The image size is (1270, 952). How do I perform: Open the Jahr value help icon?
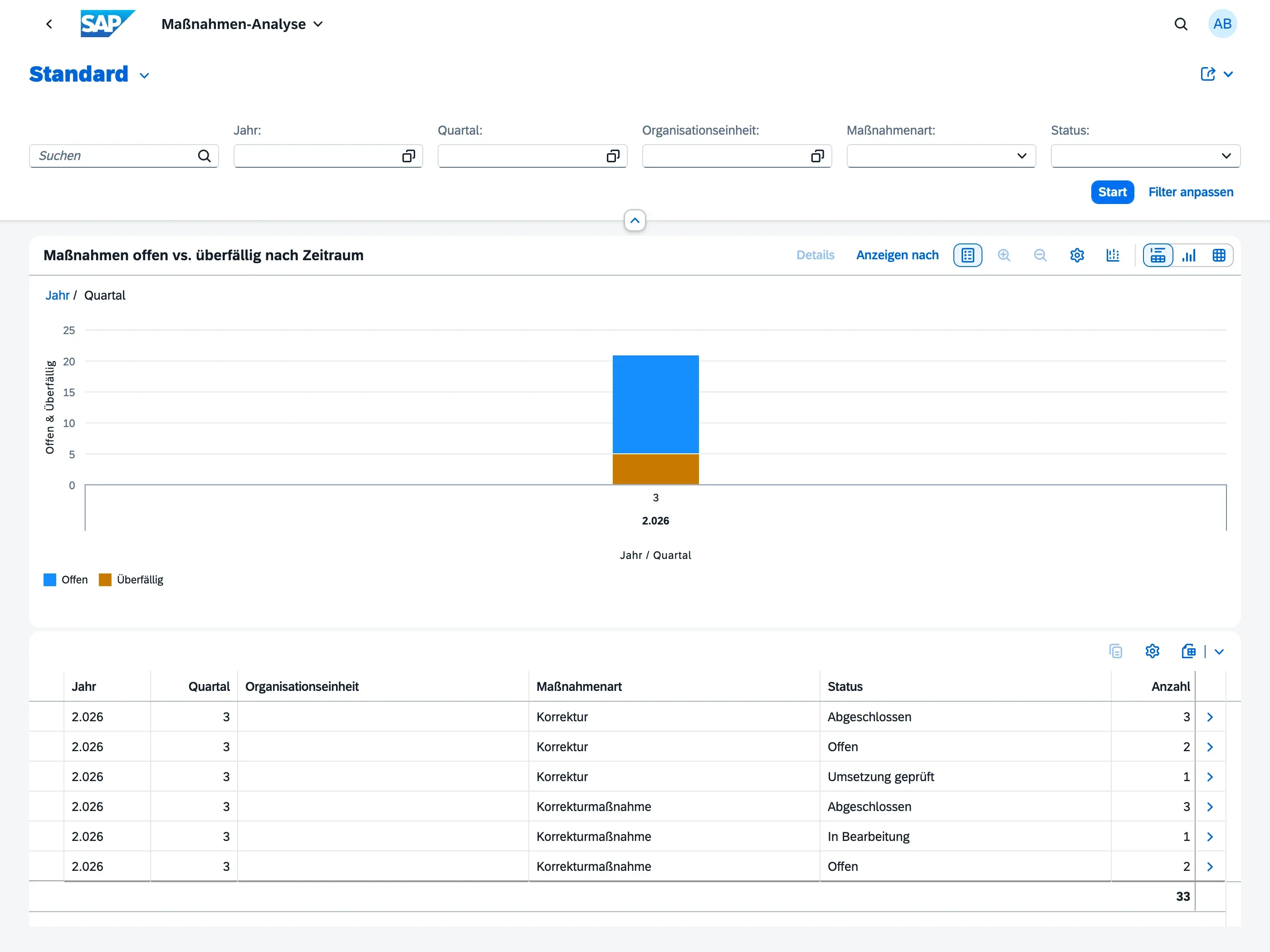pos(408,156)
